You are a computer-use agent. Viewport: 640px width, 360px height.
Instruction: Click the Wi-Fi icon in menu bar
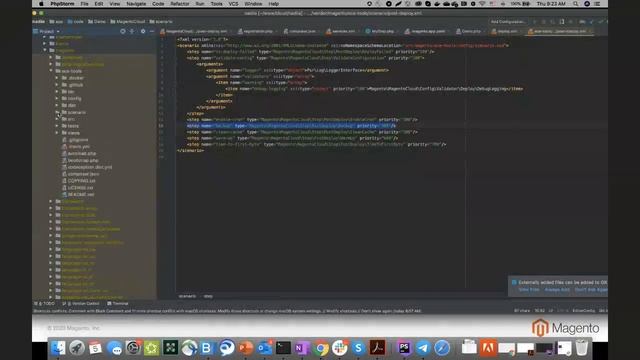coord(482,4)
